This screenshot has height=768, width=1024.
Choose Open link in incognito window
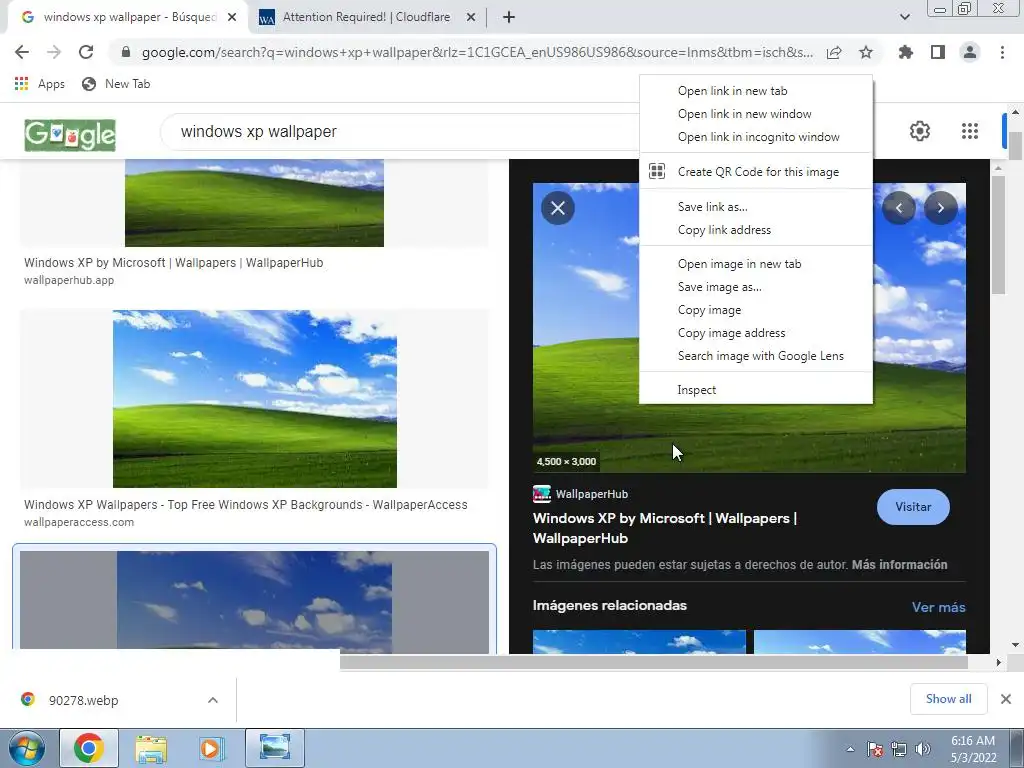[756, 136]
